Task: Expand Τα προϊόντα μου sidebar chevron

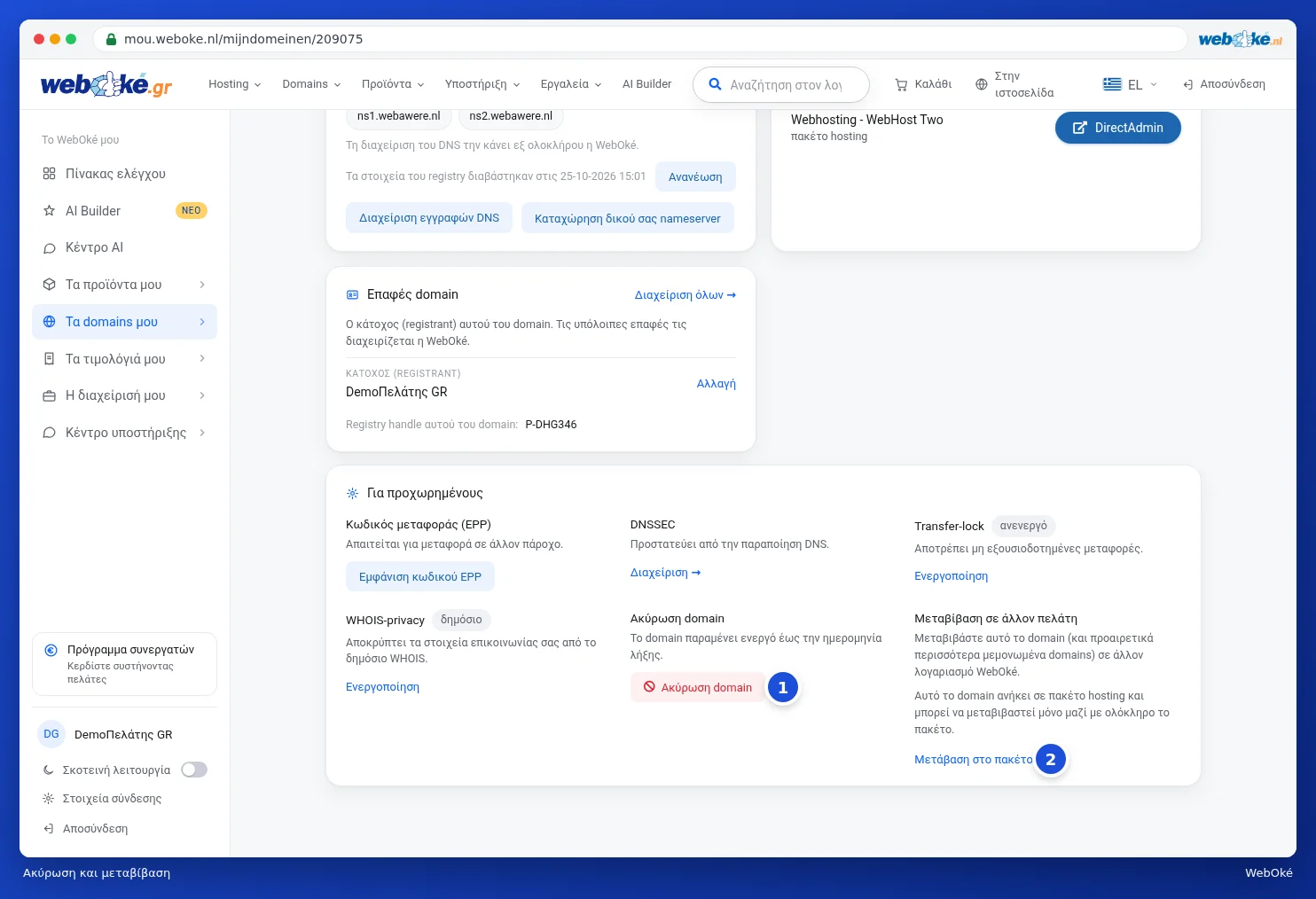Action: 202,285
